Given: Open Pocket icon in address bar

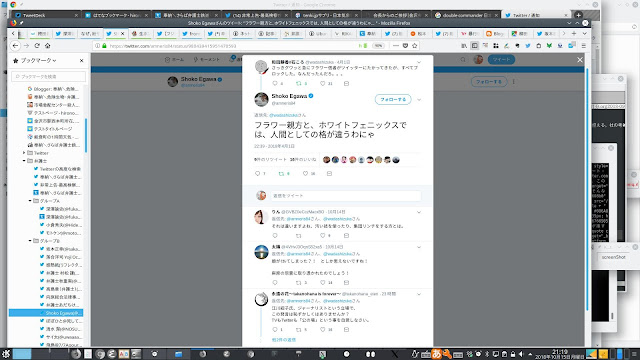Looking at the screenshot, I should pyautogui.click(x=405, y=46).
